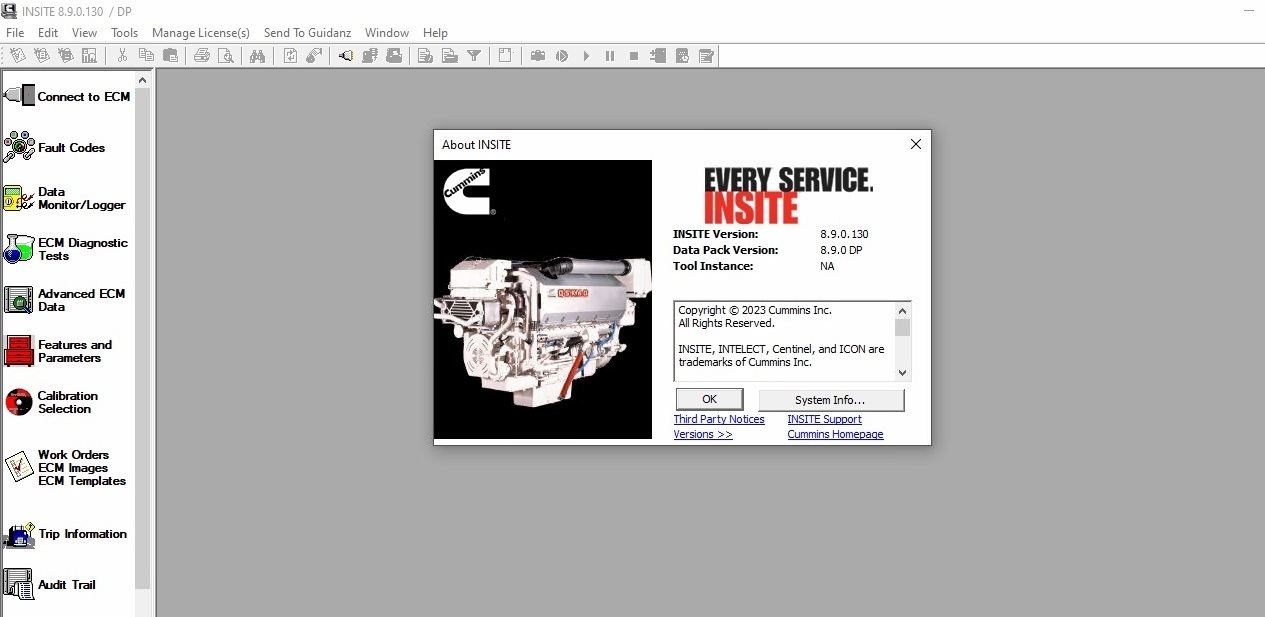Select Data Monitor/Logger in the sidebar
The image size is (1265, 617).
pyautogui.click(x=70, y=198)
